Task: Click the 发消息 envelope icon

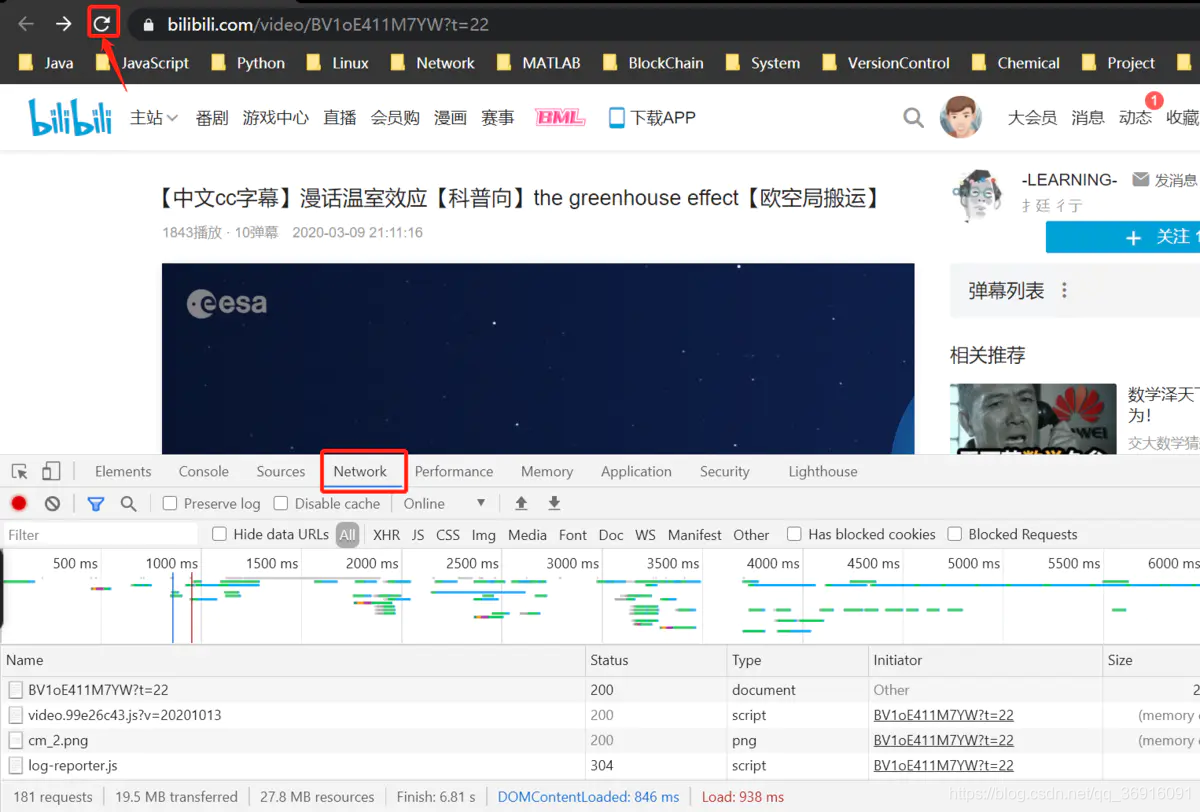Action: click(1141, 180)
